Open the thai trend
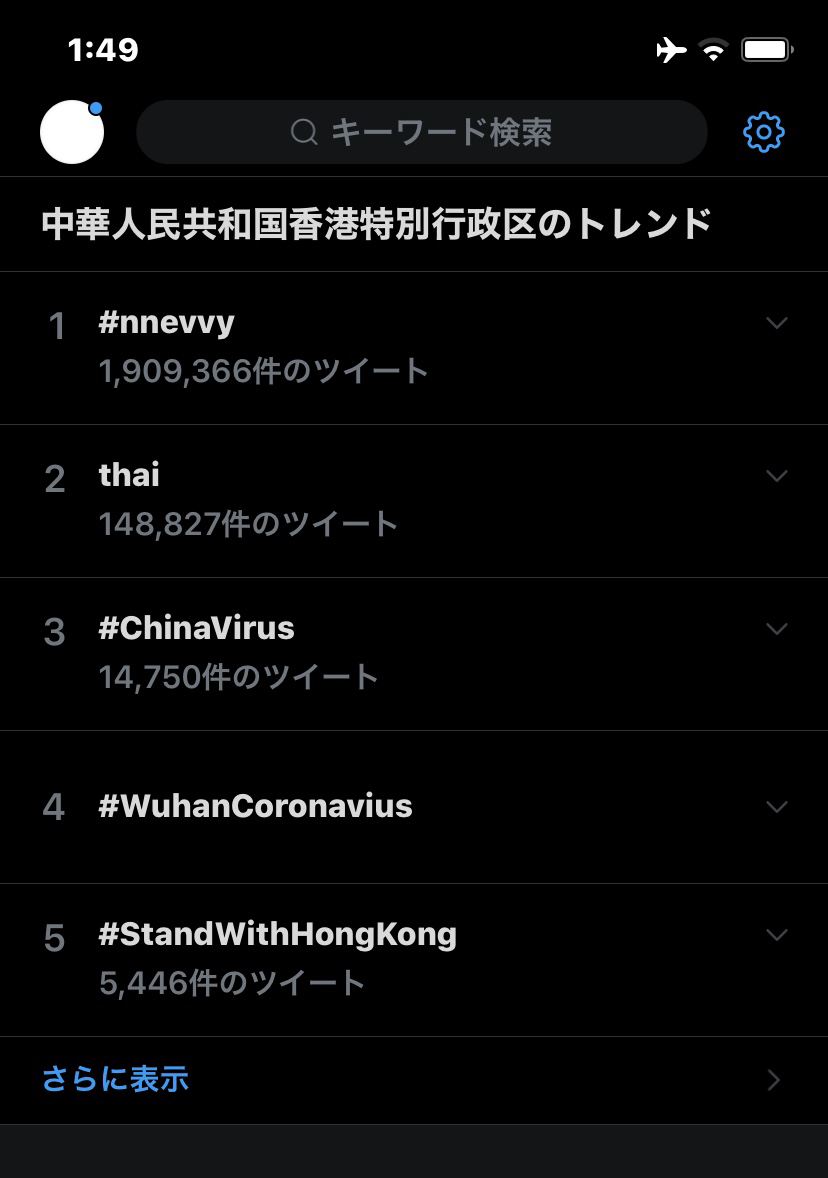Viewport: 828px width, 1178px height. click(x=414, y=501)
